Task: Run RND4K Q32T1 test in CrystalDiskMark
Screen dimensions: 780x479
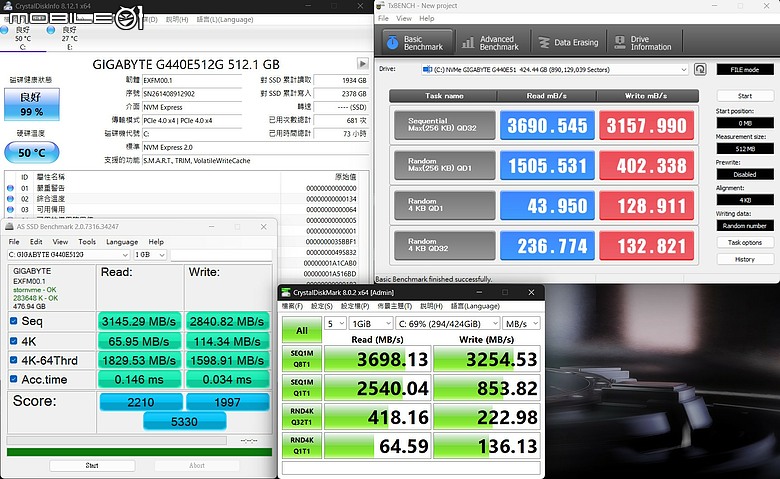Action: click(x=301, y=416)
